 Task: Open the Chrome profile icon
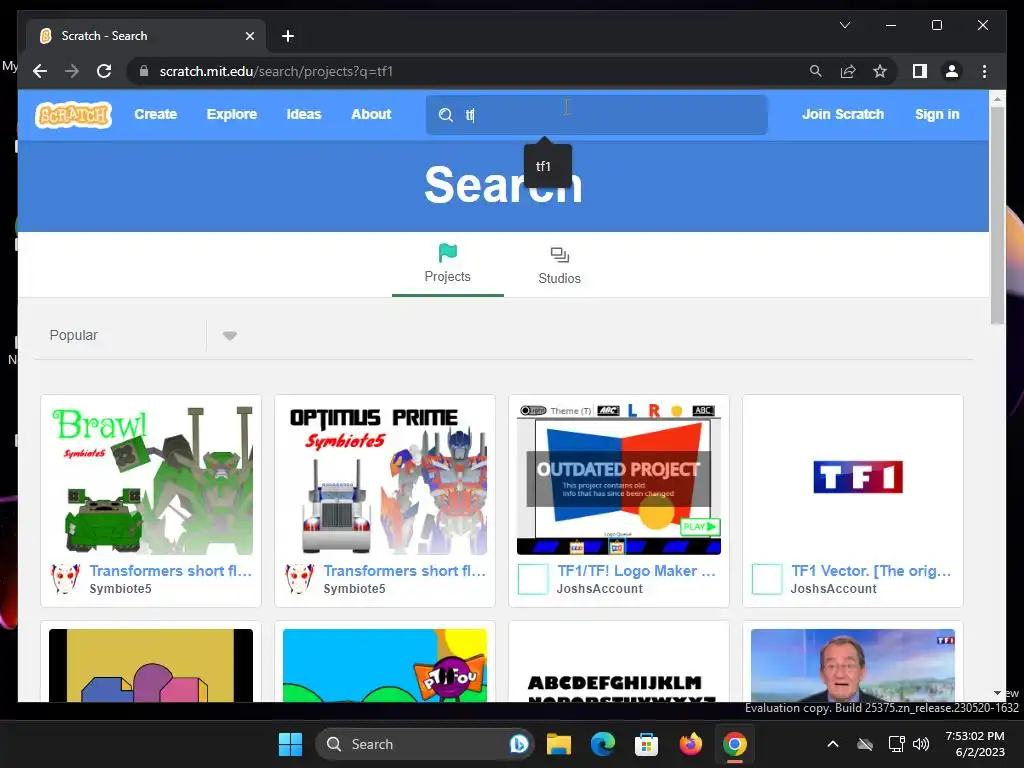click(x=952, y=71)
